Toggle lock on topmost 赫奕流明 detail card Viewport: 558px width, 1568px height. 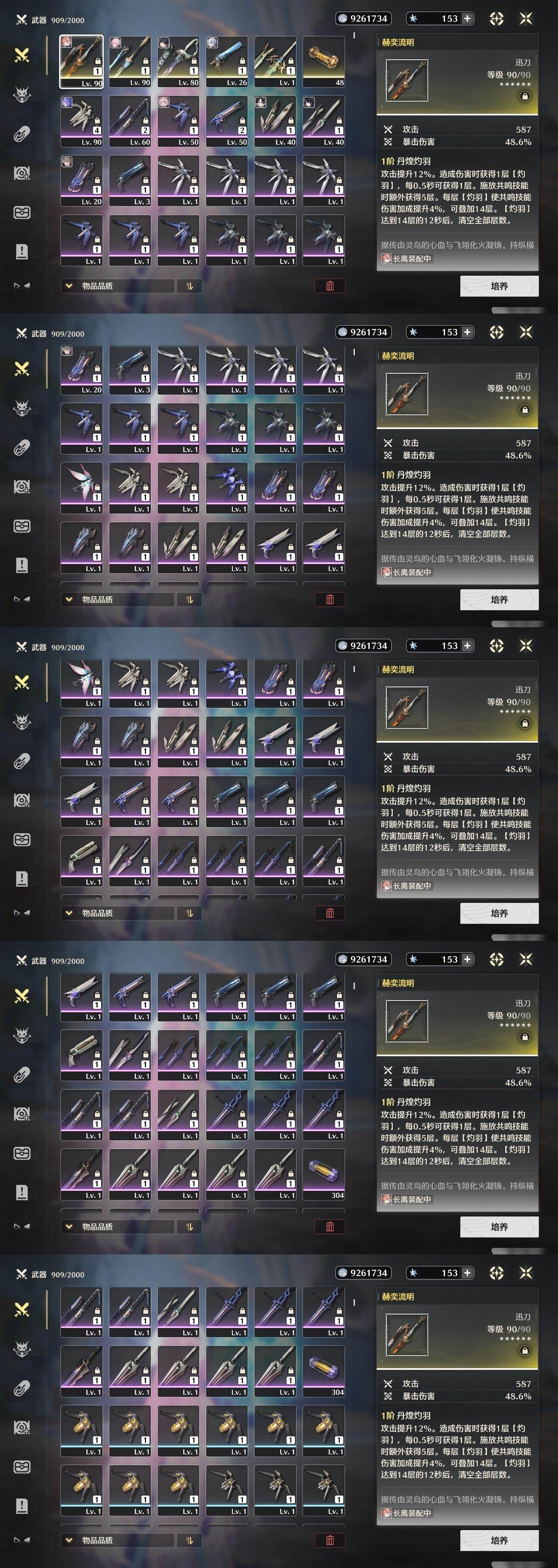[x=524, y=96]
